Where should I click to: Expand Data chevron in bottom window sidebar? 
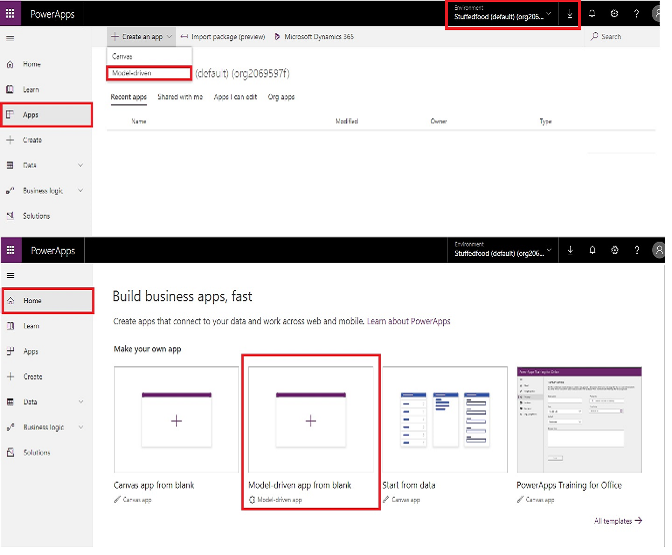(81, 402)
